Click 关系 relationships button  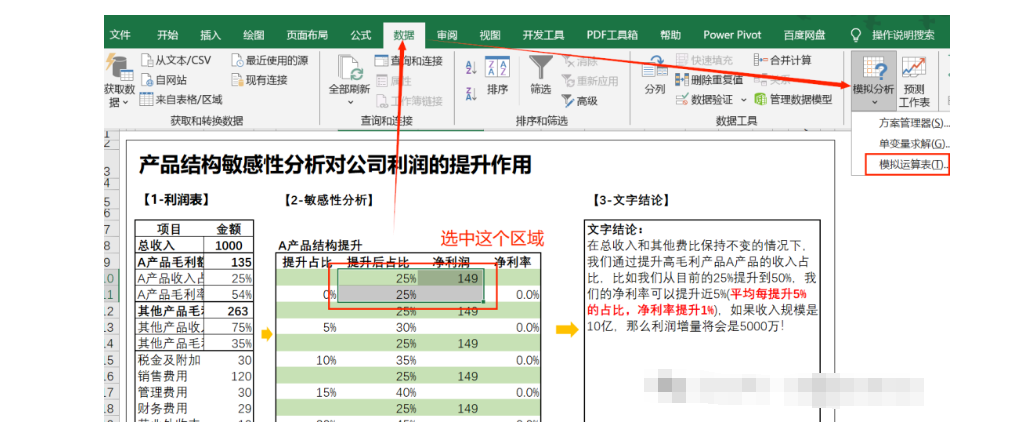point(772,80)
